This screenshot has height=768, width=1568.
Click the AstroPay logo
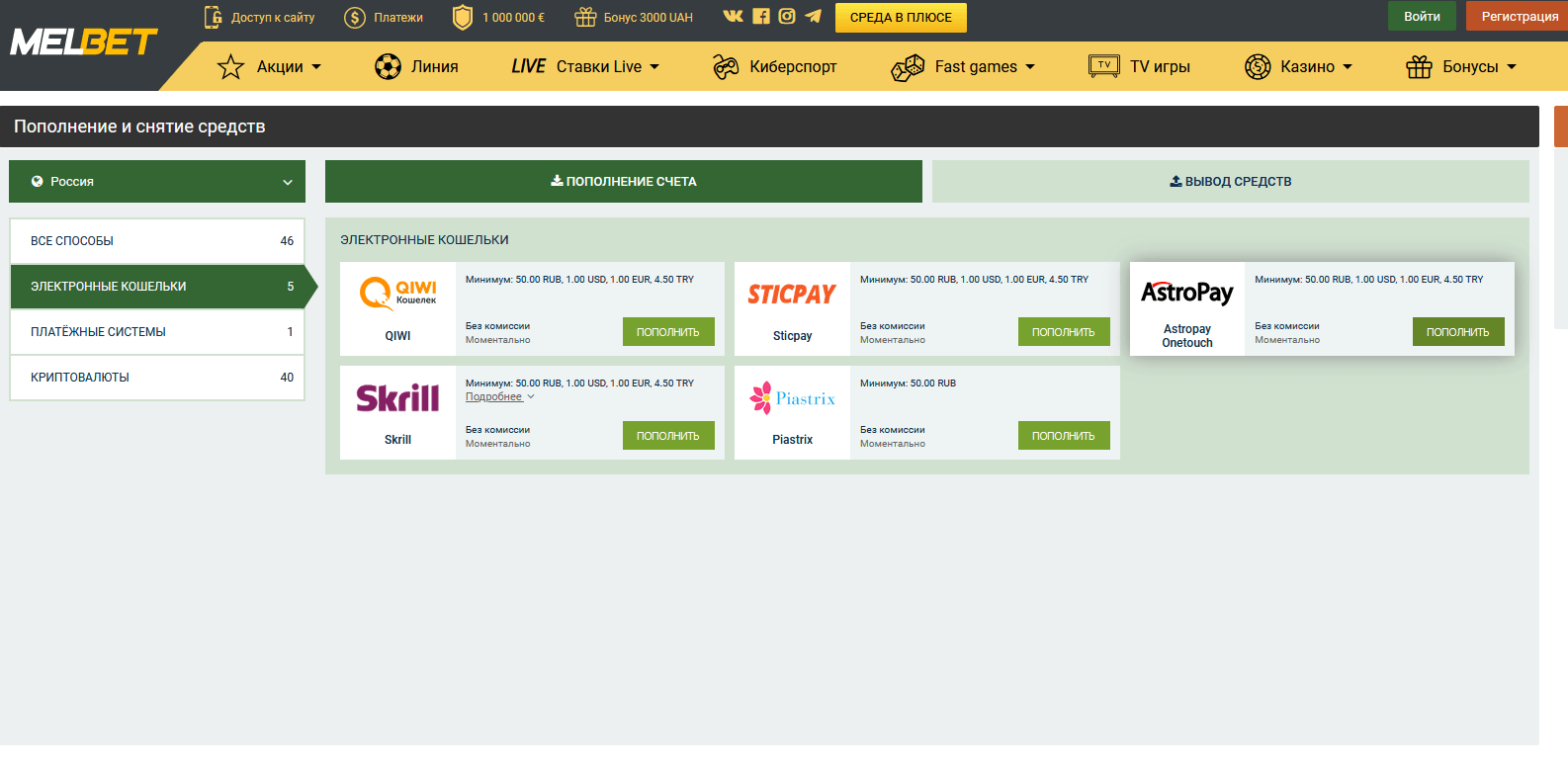tap(1187, 293)
